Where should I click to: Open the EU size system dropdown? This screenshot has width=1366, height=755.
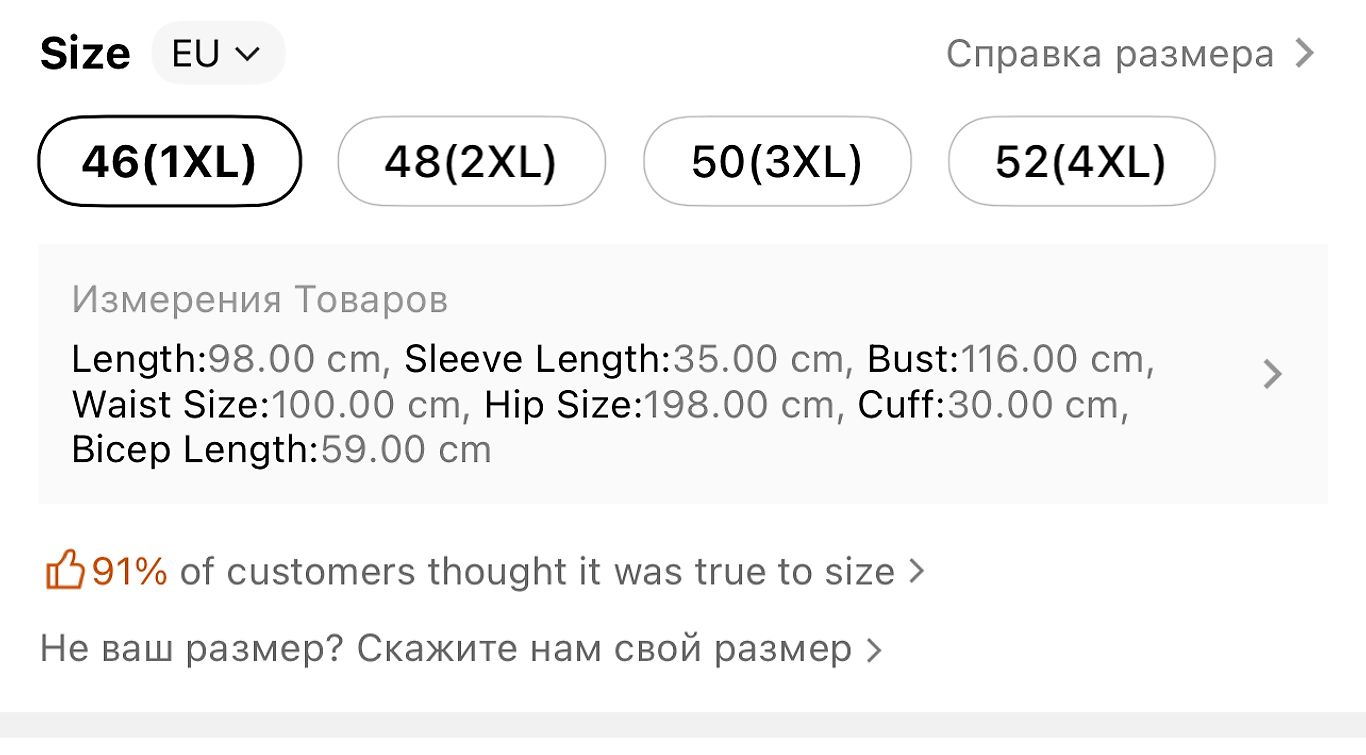tap(218, 53)
